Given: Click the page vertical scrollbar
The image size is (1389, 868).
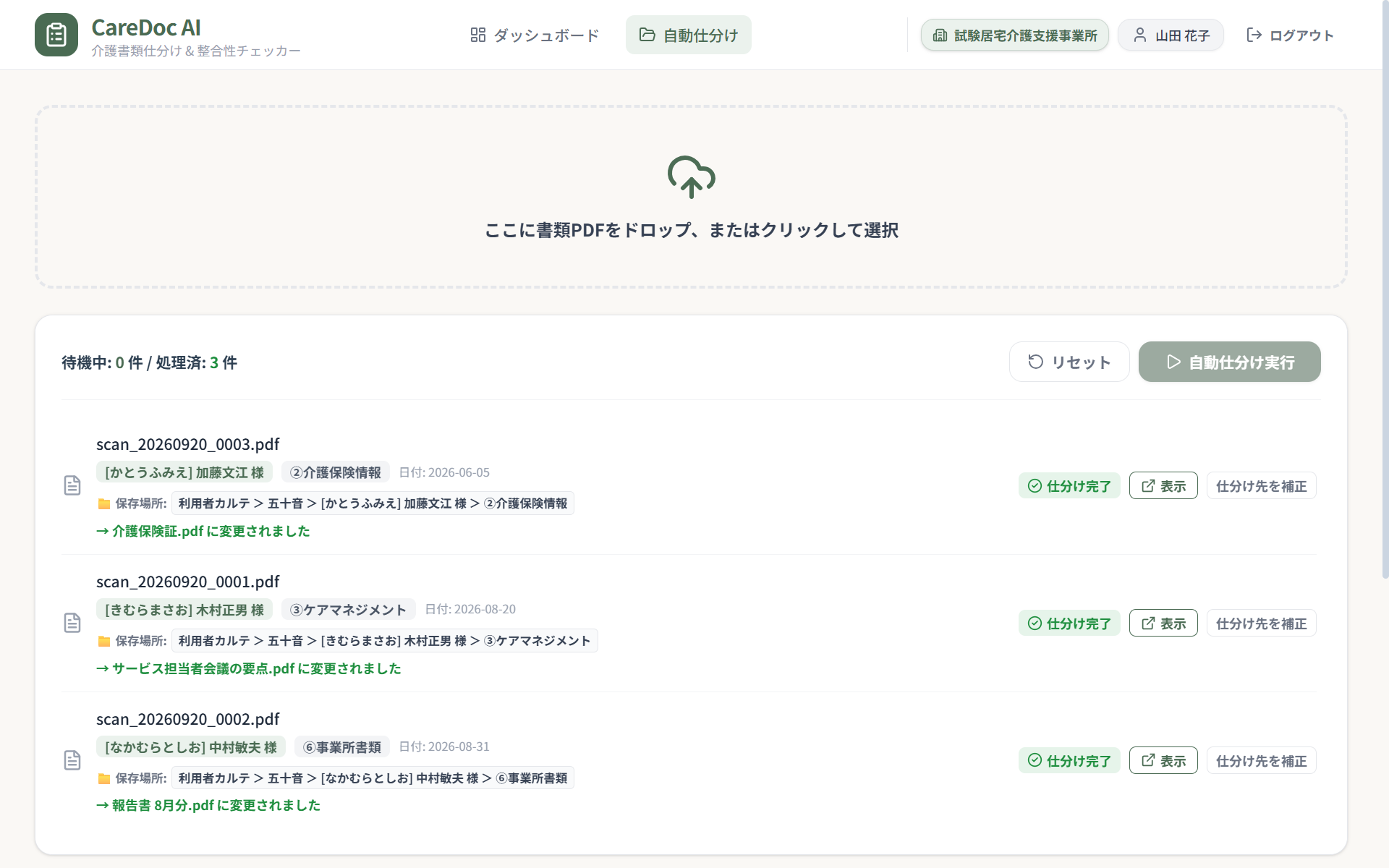Looking at the screenshot, I should click(x=1385, y=289).
